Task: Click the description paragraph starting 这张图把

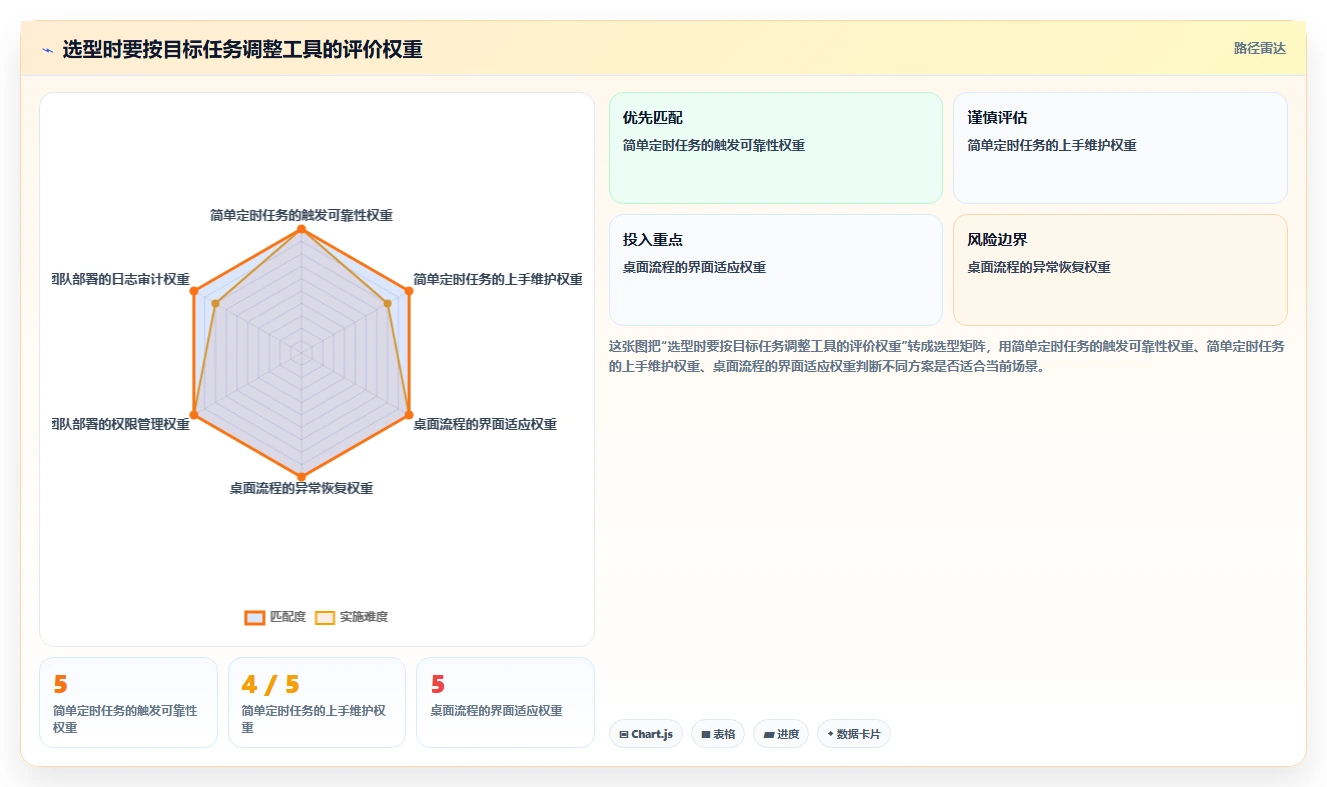Action: click(x=947, y=356)
